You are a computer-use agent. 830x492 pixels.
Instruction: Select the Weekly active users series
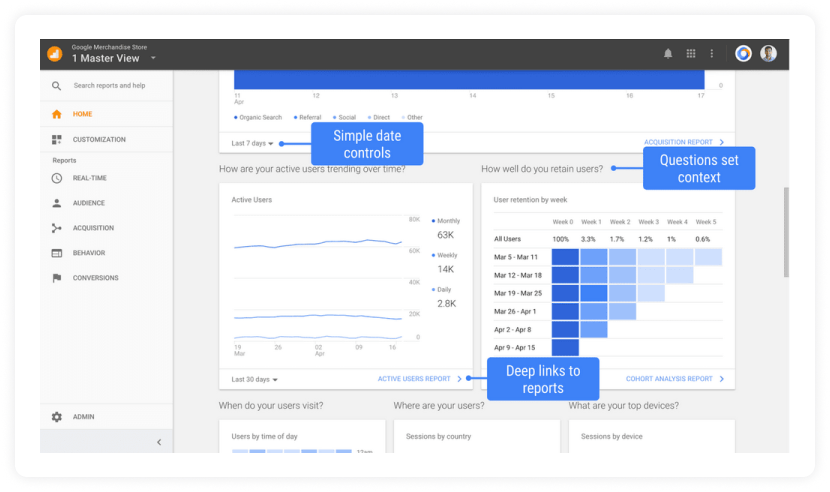click(x=445, y=255)
